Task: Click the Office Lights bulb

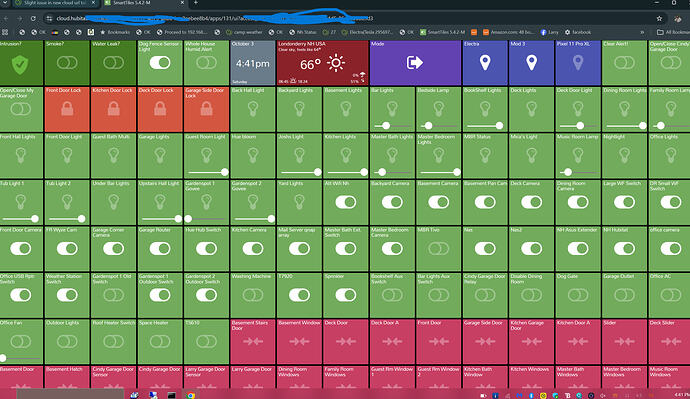Action: point(671,155)
